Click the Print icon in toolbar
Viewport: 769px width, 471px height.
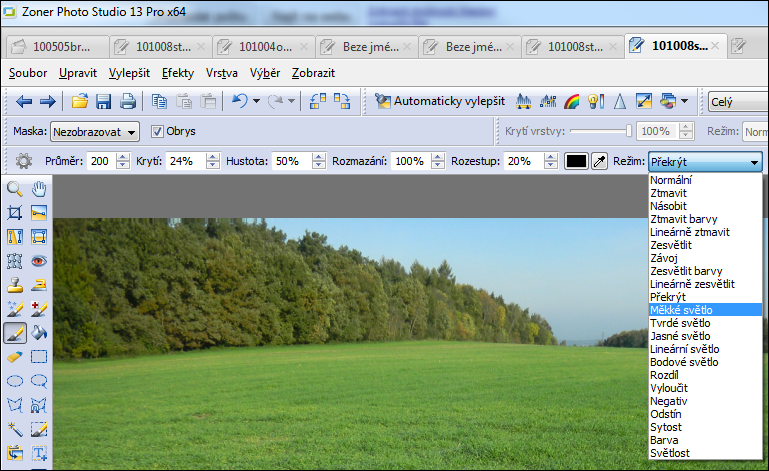pos(127,101)
